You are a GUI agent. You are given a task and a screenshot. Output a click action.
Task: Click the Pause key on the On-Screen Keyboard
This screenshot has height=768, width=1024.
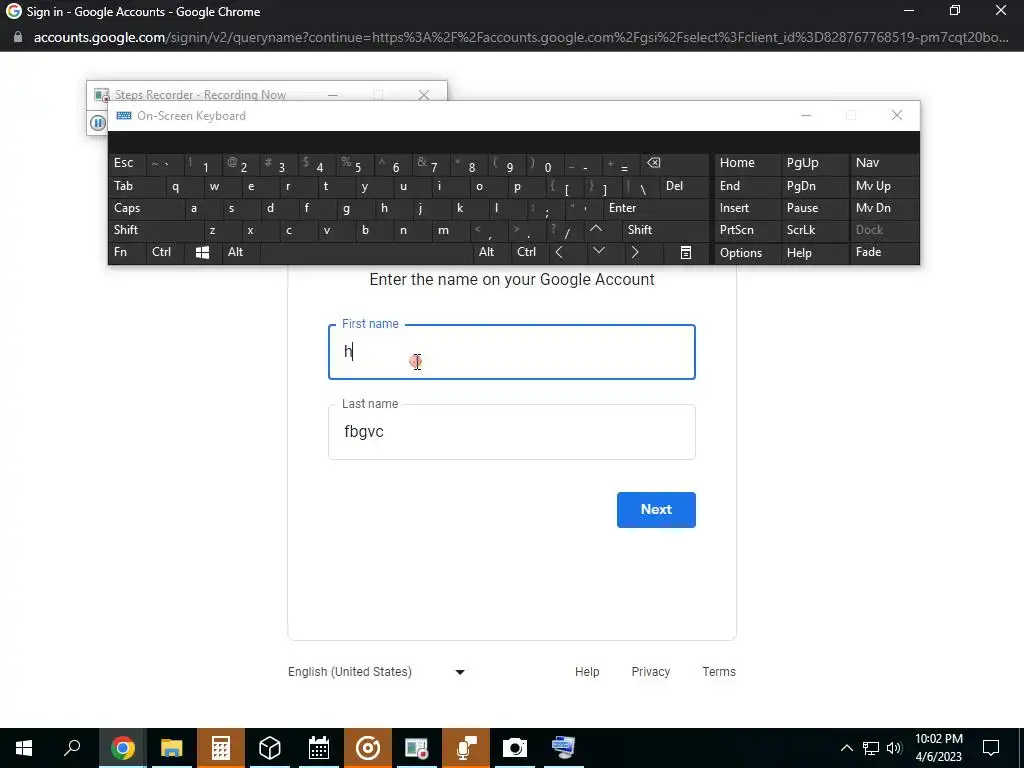814,208
